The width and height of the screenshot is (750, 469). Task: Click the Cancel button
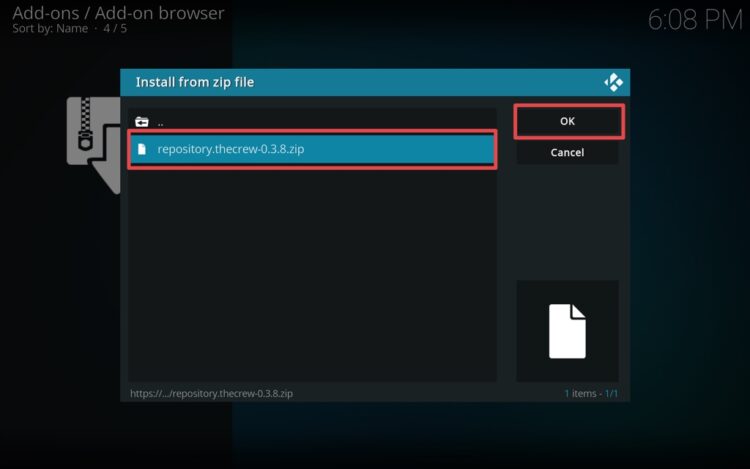(567, 153)
